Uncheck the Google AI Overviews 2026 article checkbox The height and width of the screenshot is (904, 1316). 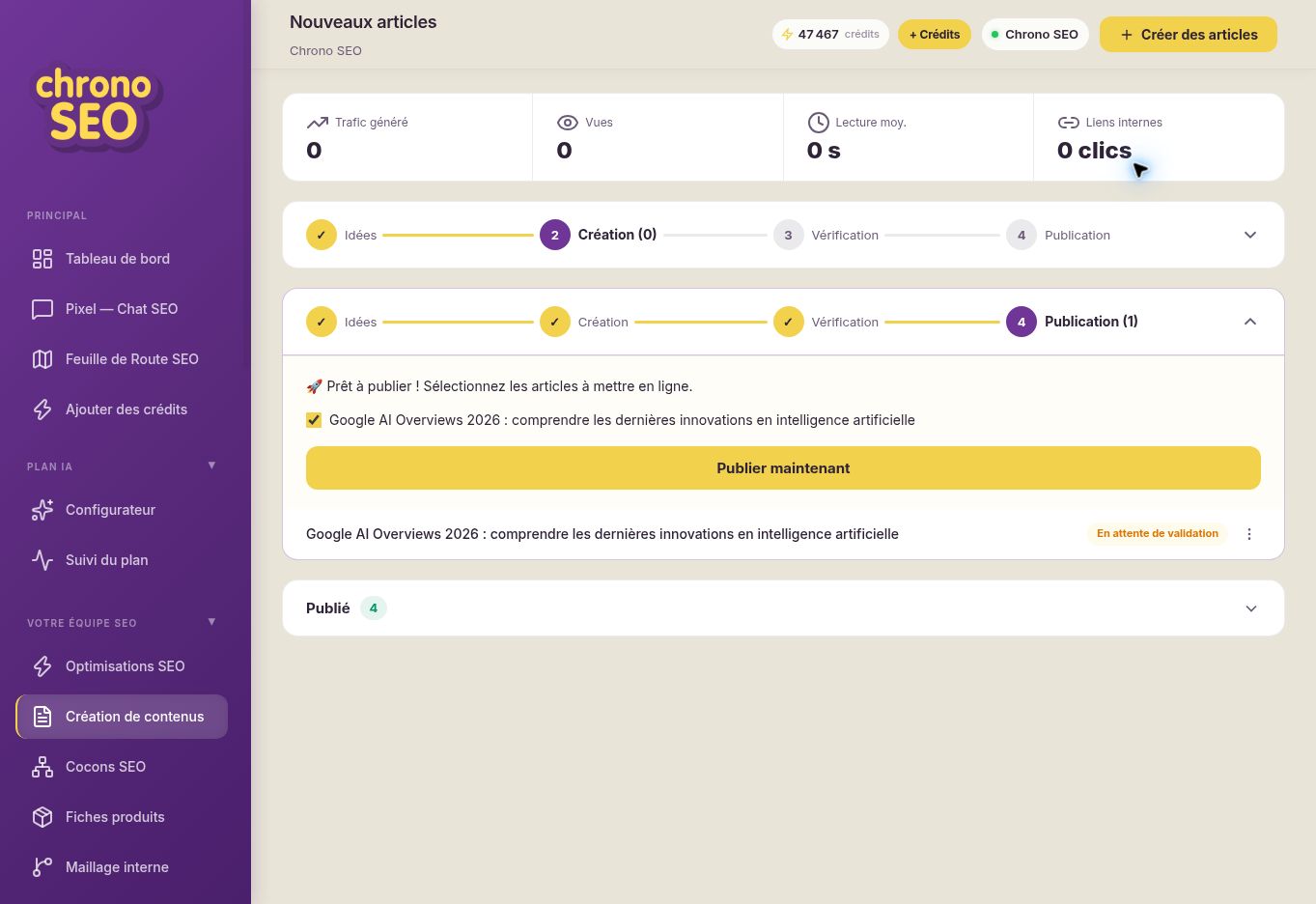coord(314,420)
